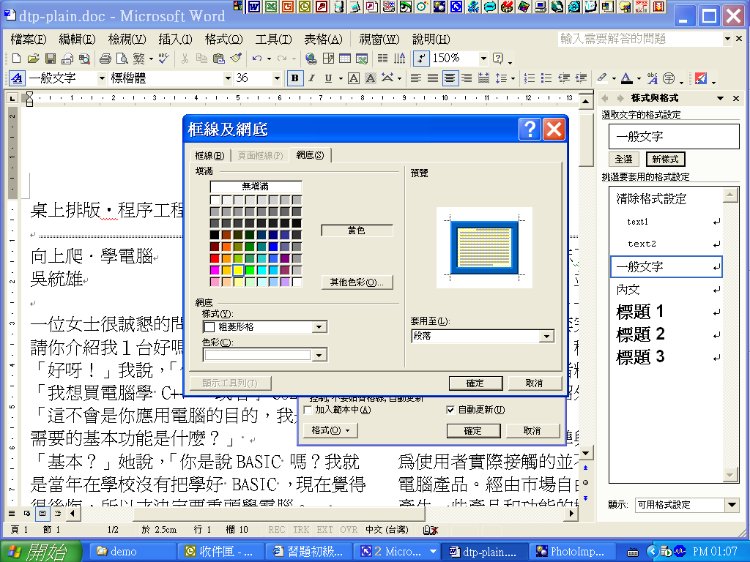Screen dimensions: 750x562
Task: Click the Print Preview icon
Action: pyautogui.click(x=122, y=58)
